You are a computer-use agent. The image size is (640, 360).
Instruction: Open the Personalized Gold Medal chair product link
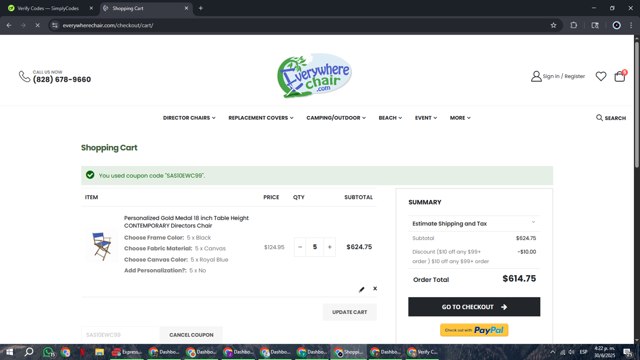click(x=186, y=222)
